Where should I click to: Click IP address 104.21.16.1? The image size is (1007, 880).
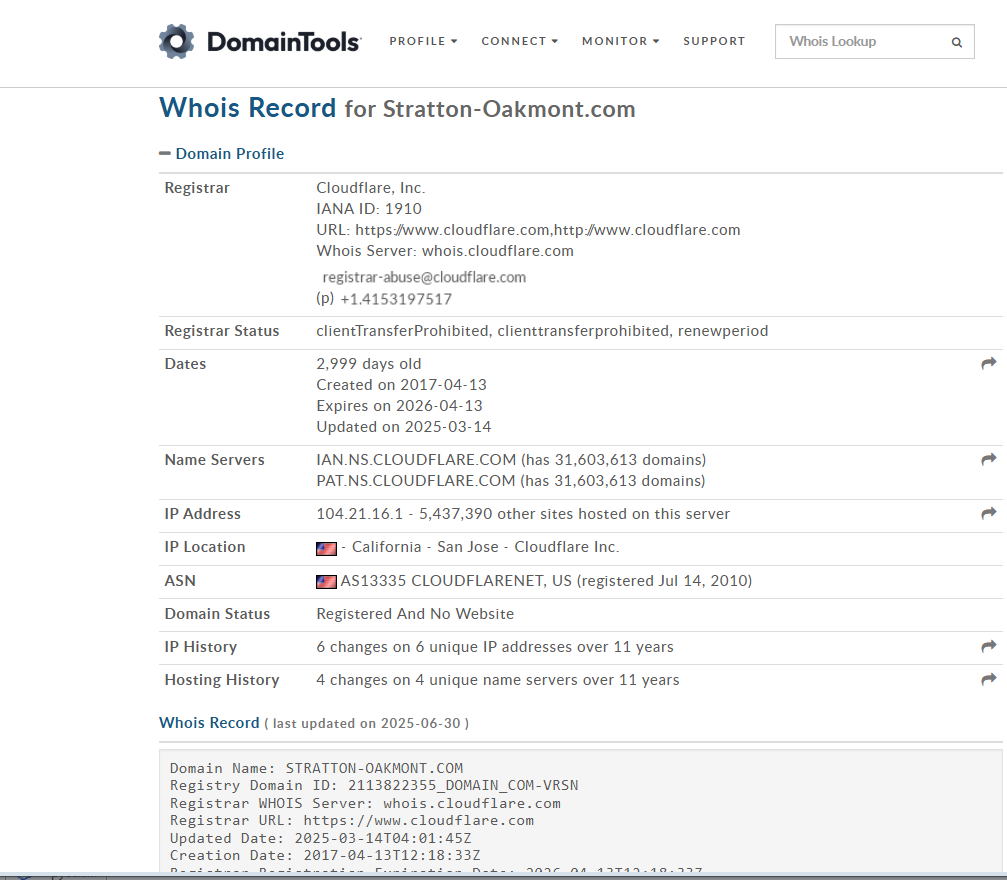point(359,514)
